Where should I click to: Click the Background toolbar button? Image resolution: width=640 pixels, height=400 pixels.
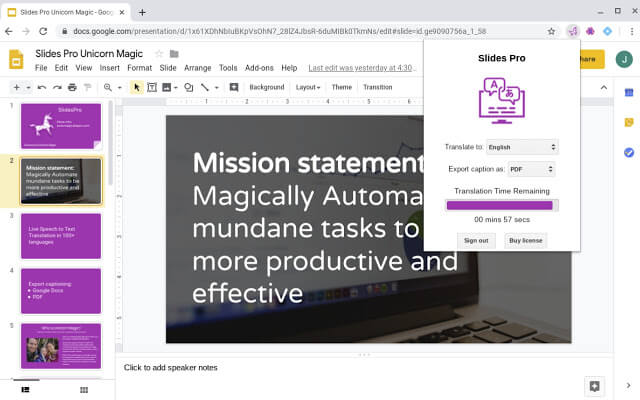click(267, 87)
